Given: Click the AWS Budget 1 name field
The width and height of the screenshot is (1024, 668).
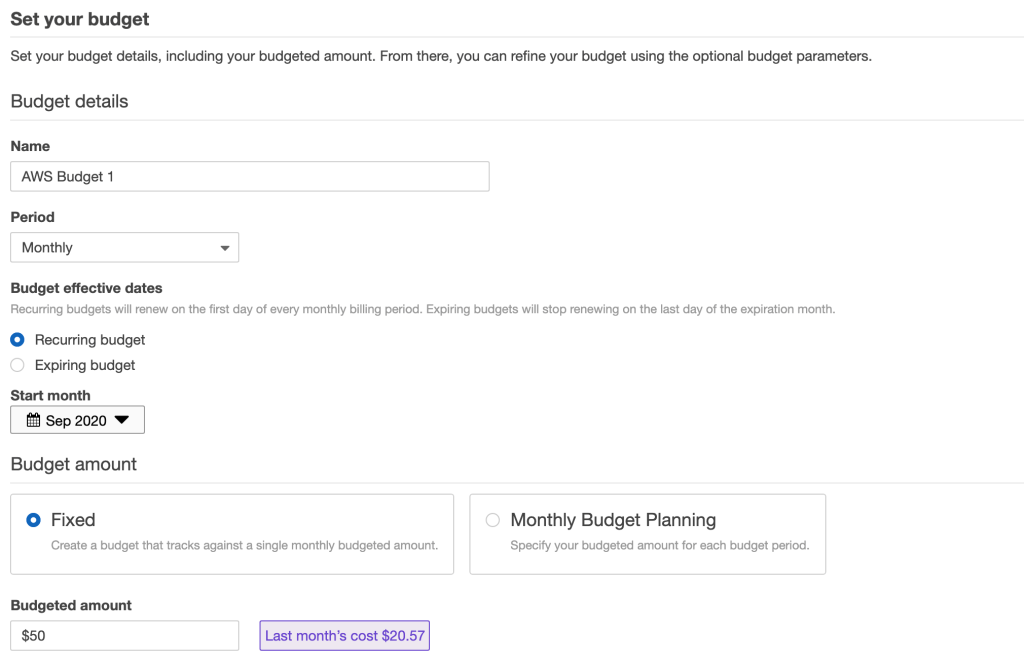Looking at the screenshot, I should [250, 176].
